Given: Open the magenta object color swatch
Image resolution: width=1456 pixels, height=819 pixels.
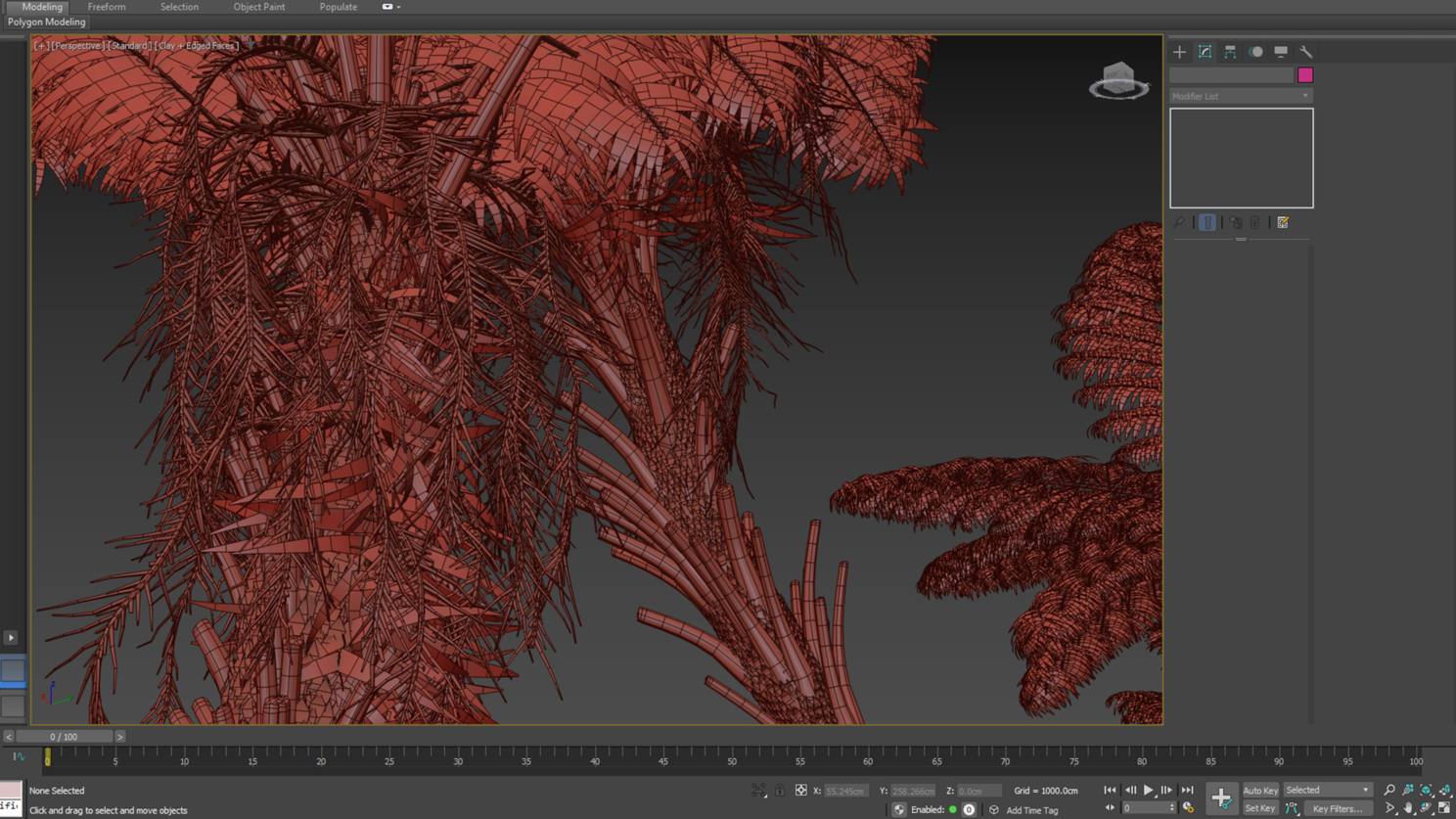Looking at the screenshot, I should tap(1305, 75).
